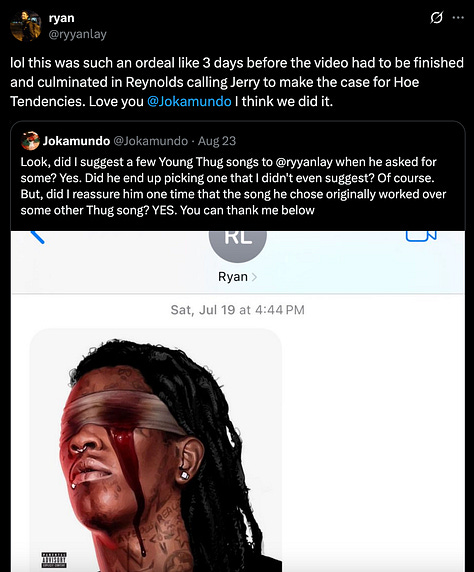Open the three-dot more options menu
The width and height of the screenshot is (474, 572).
pyautogui.click(x=458, y=18)
